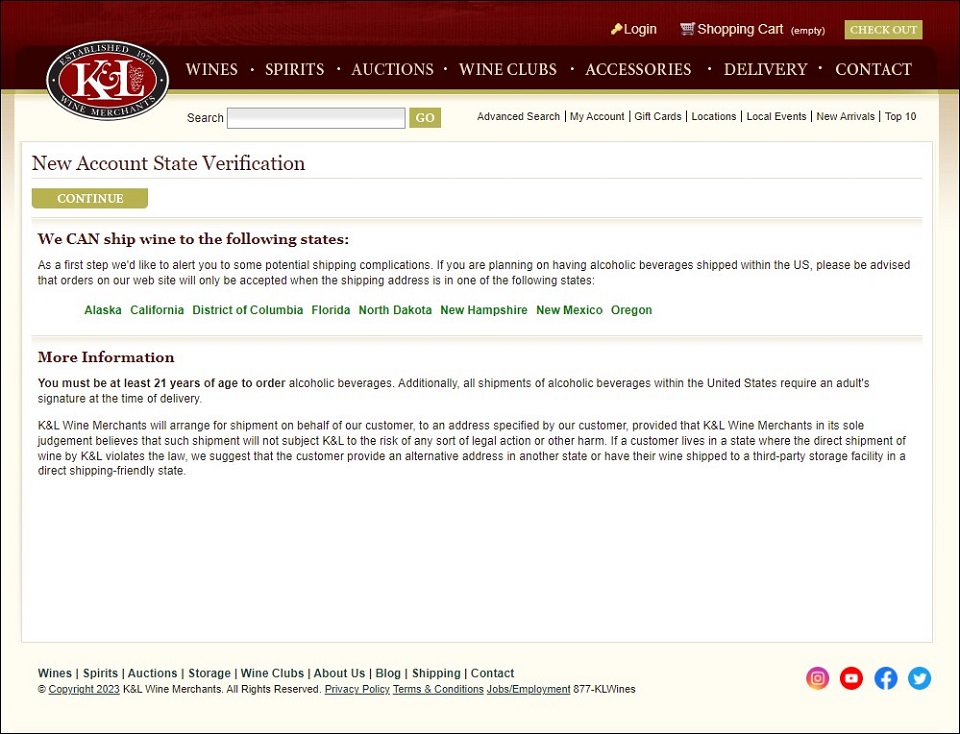Open the Local Events page
Viewport: 960px width, 734px height.
[x=776, y=116]
